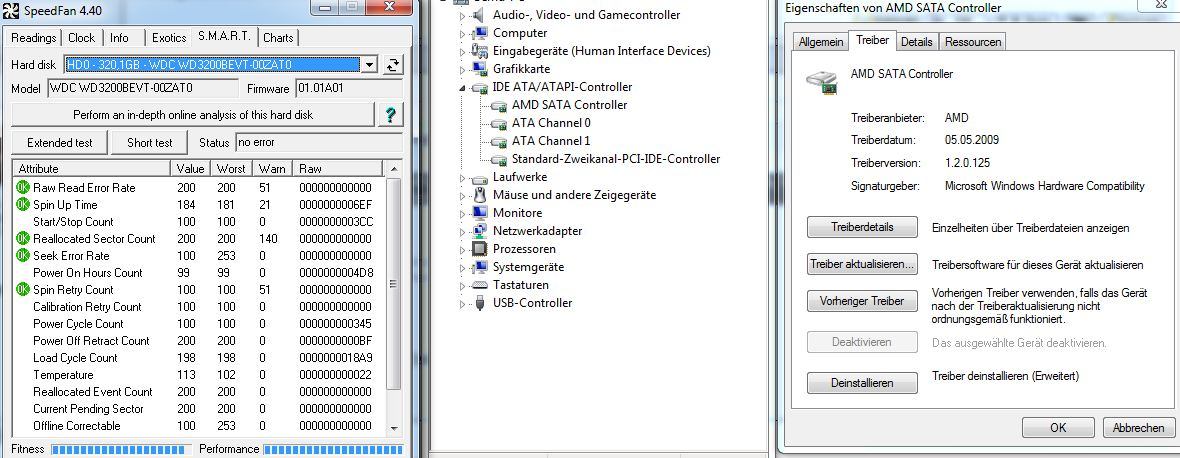Click the green question mark help icon
The width and height of the screenshot is (1180, 458).
click(x=391, y=115)
